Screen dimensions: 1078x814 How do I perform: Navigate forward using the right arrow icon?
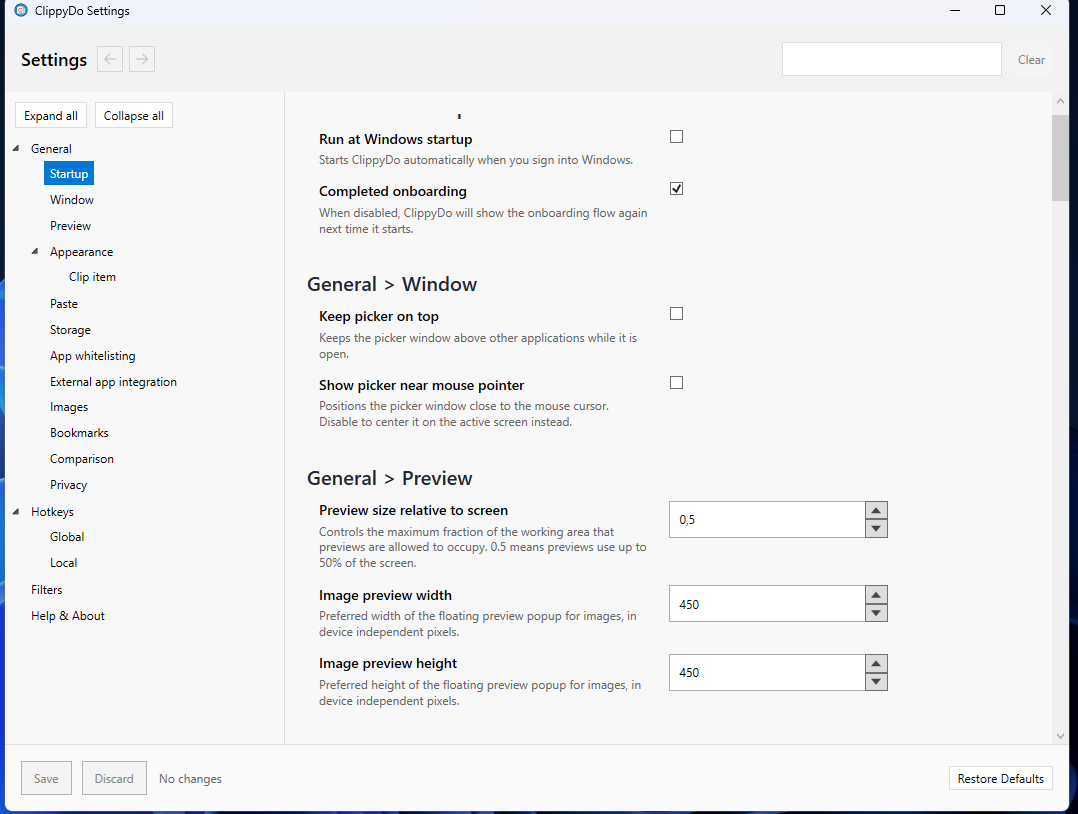(x=141, y=59)
